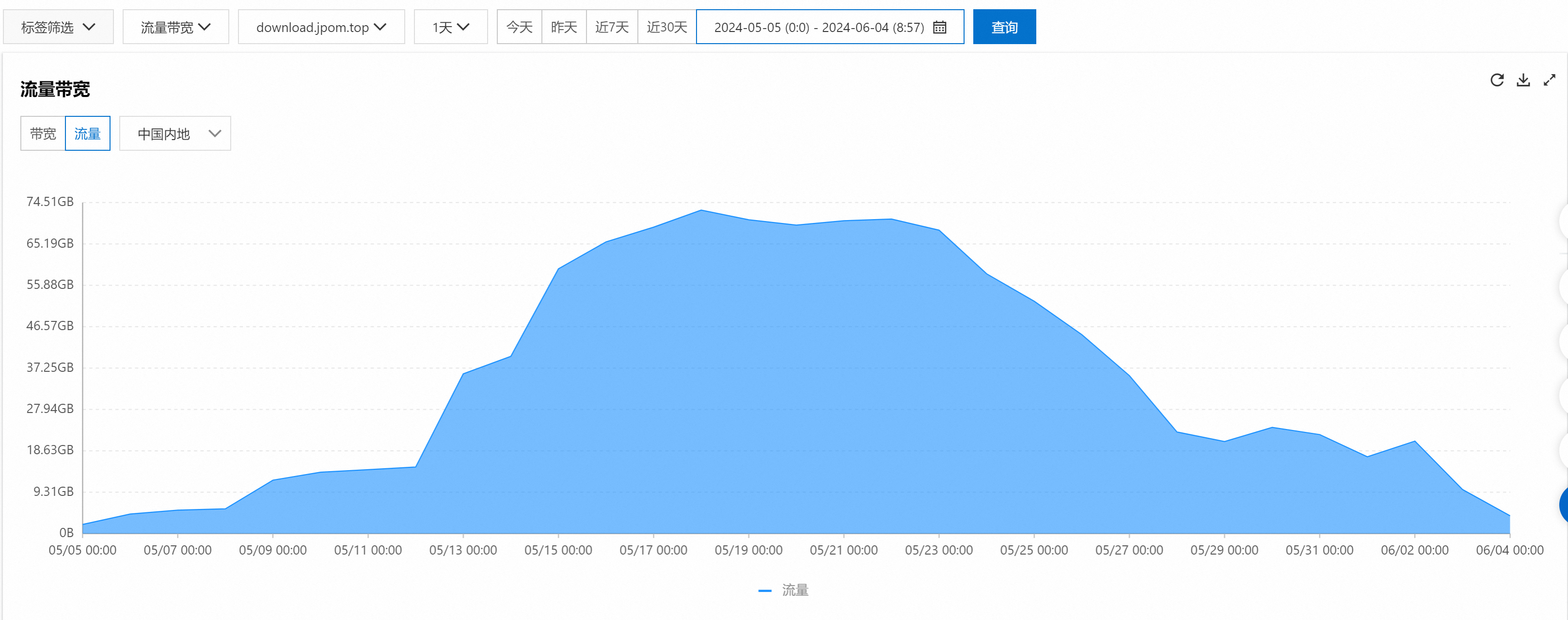
Task: Select the 近30天 time range
Action: tap(666, 28)
